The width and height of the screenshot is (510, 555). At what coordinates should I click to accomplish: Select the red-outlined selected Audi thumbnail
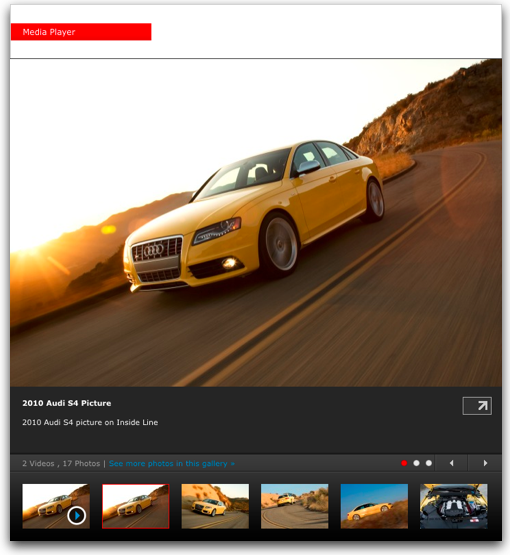coord(136,506)
